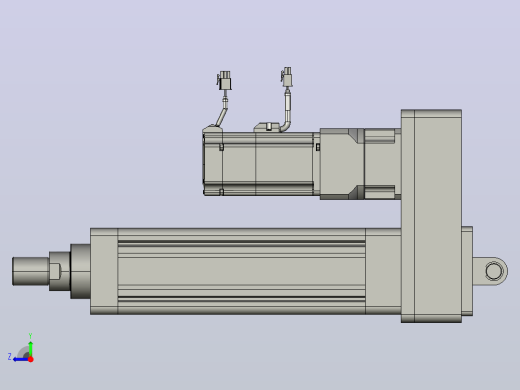The width and height of the screenshot is (520, 390).
Task: Click the red origin dot of axis triad
Action: pyautogui.click(x=31, y=359)
